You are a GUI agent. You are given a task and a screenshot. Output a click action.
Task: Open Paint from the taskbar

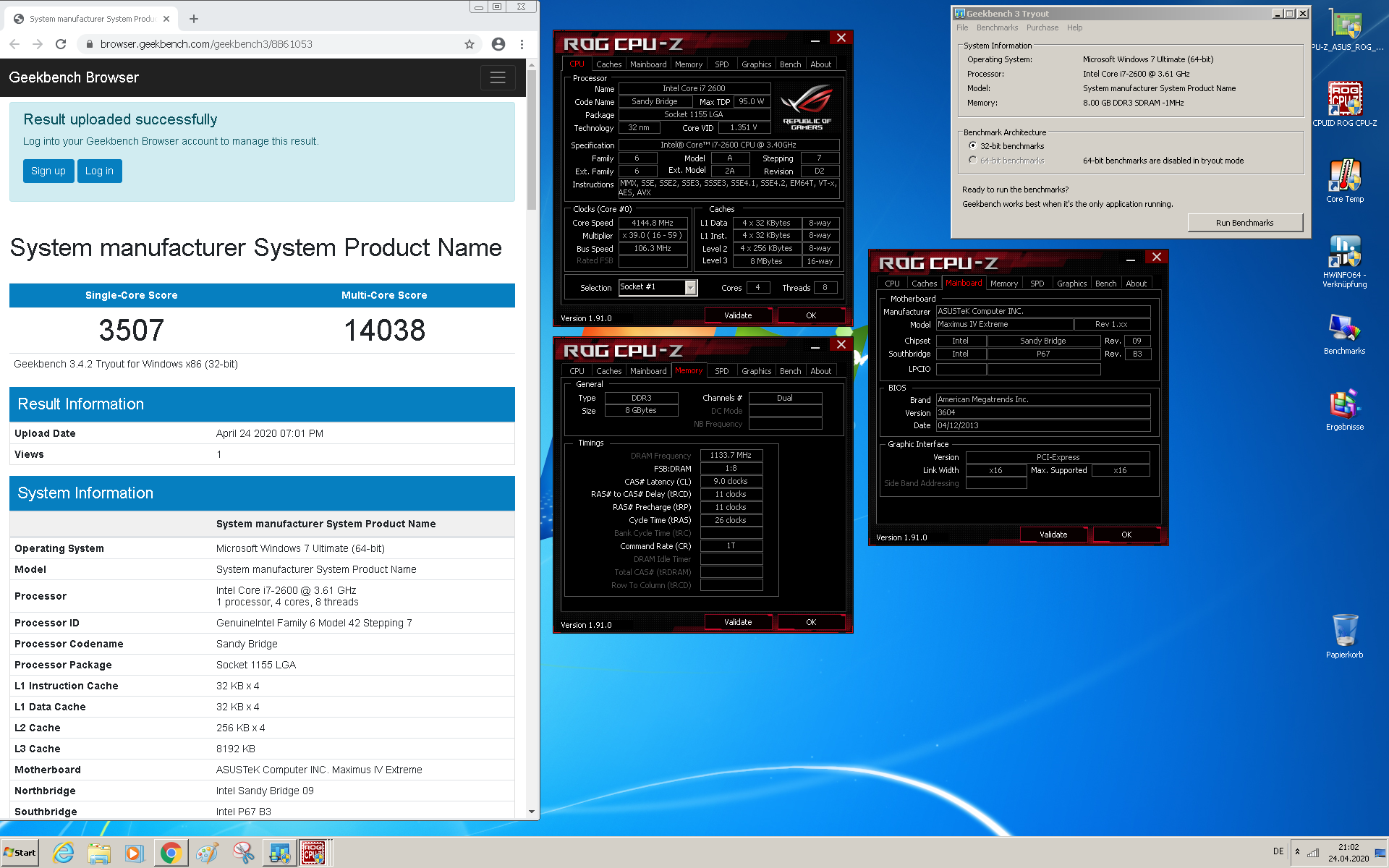(x=208, y=853)
